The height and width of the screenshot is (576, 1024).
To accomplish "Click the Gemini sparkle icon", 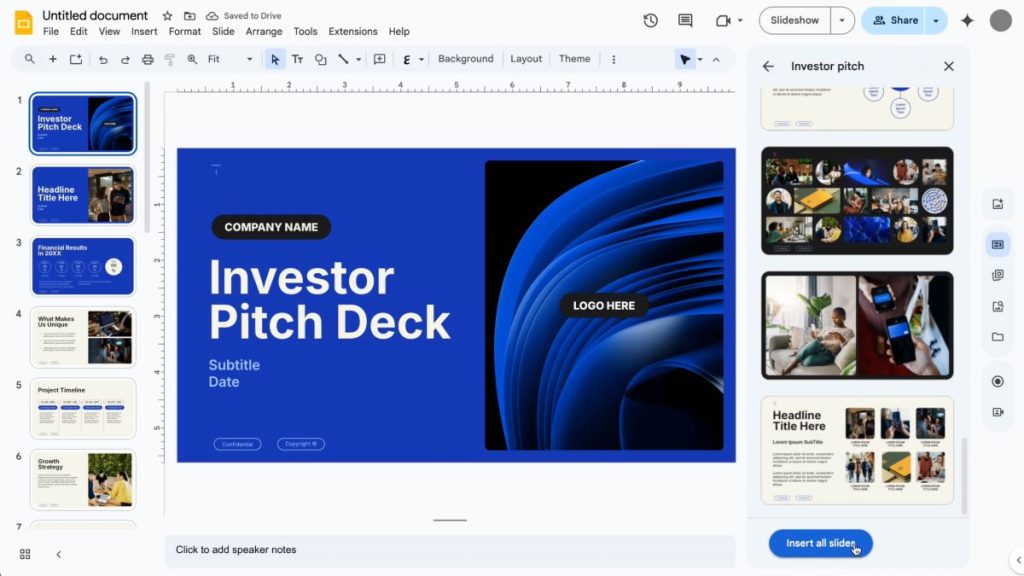I will click(967, 20).
